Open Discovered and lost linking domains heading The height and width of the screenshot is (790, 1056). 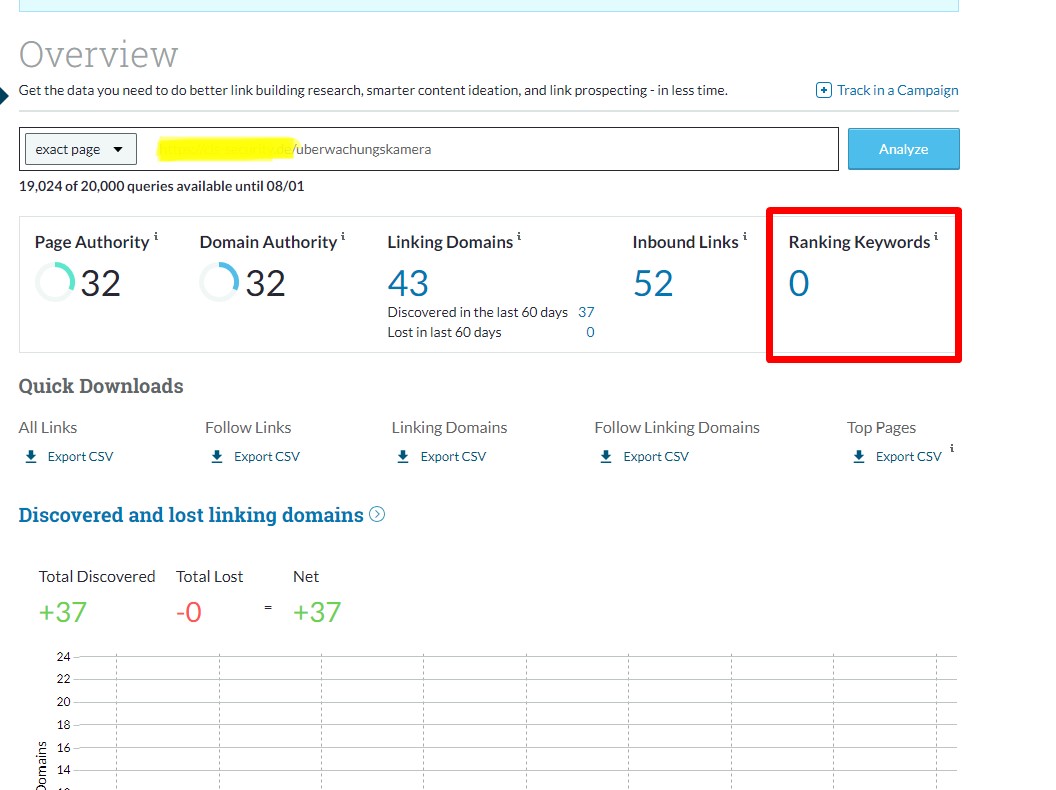(191, 515)
